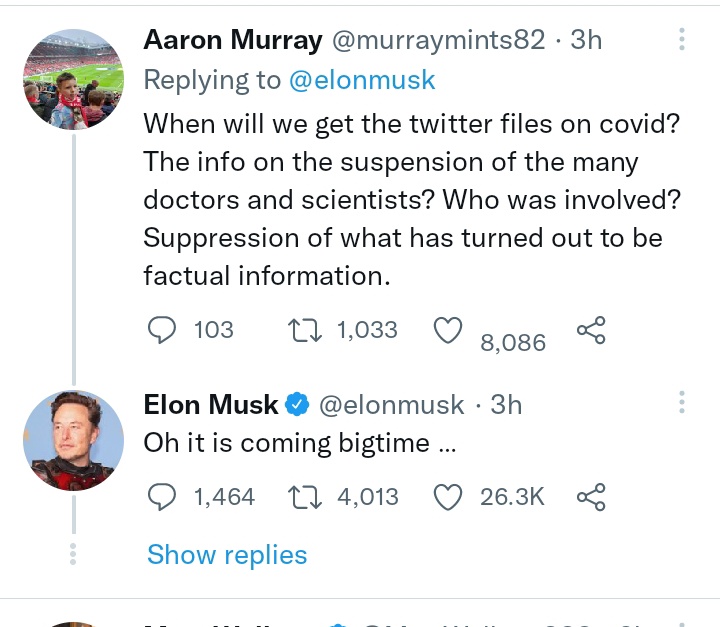Open more options on Elon Musk's tweet
720x627 pixels.
point(682,404)
